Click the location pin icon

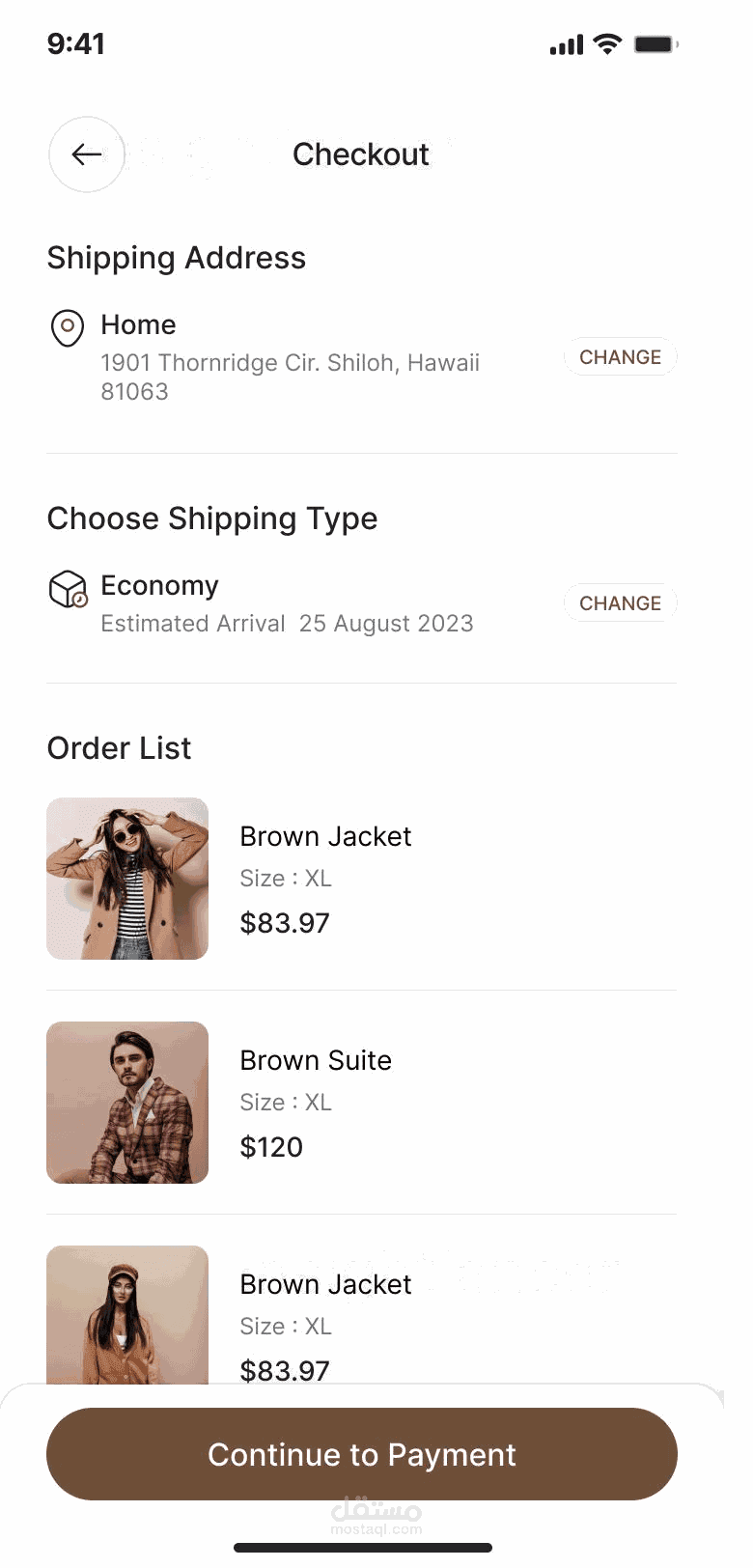pos(67,328)
